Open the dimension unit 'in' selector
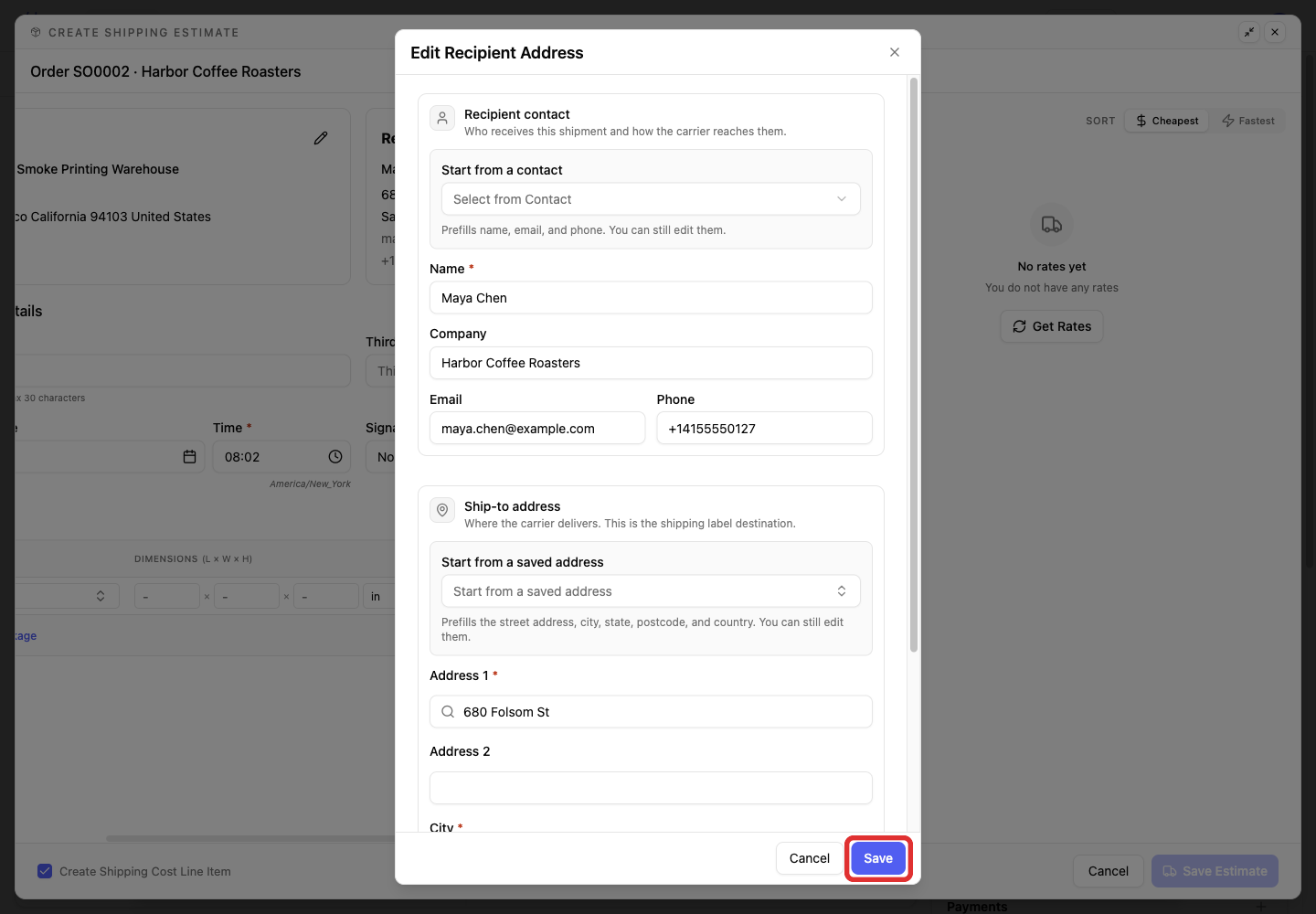 [x=378, y=597]
